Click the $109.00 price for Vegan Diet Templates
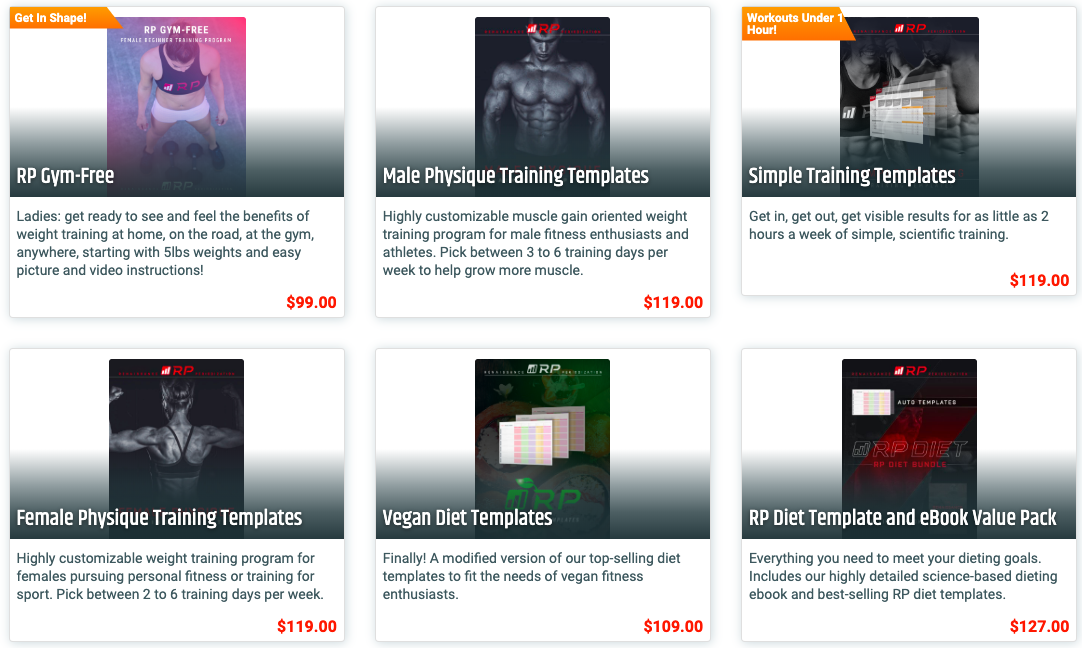The height and width of the screenshot is (648, 1082). coord(673,627)
